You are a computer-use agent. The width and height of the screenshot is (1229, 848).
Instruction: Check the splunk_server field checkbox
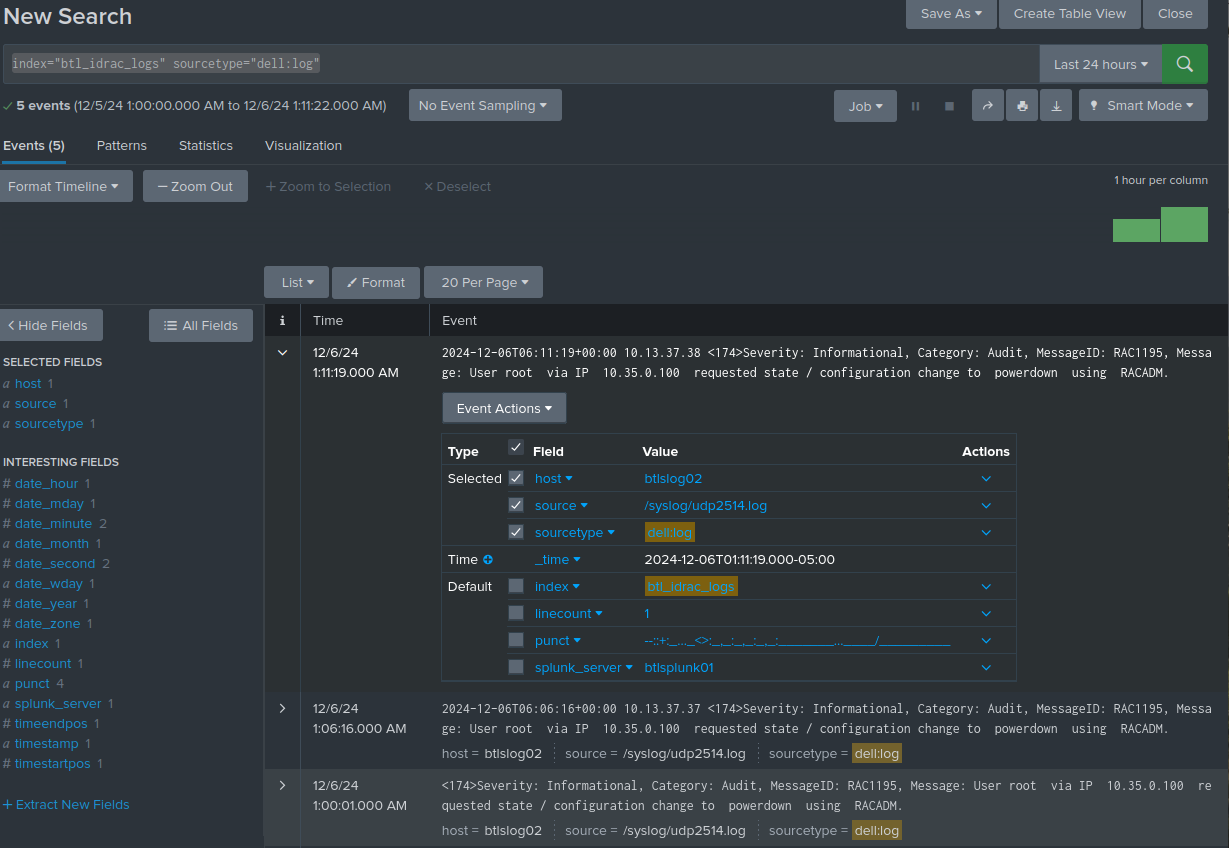pos(516,667)
